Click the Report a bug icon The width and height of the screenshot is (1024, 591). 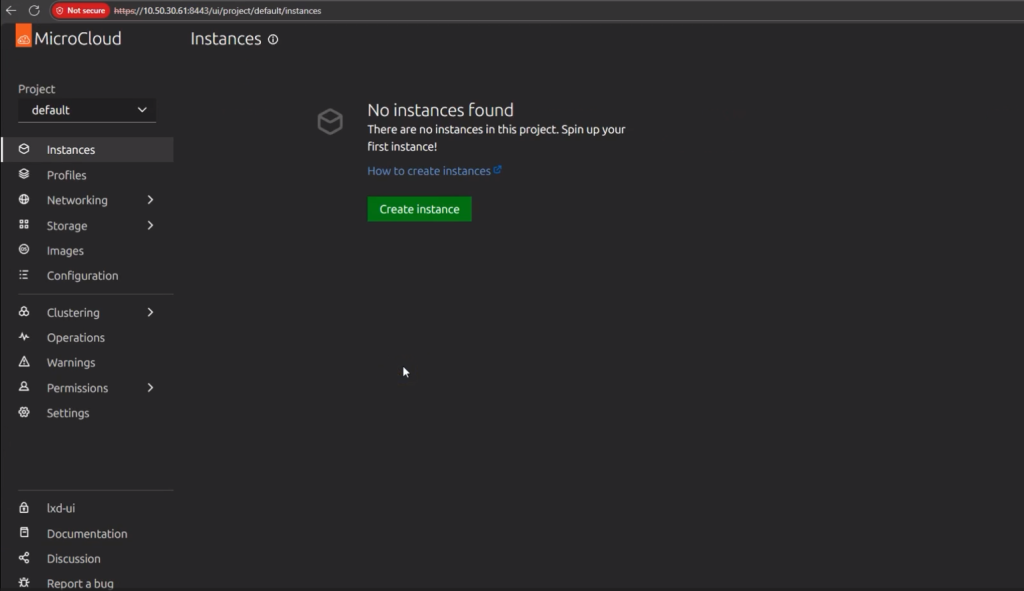coord(24,583)
